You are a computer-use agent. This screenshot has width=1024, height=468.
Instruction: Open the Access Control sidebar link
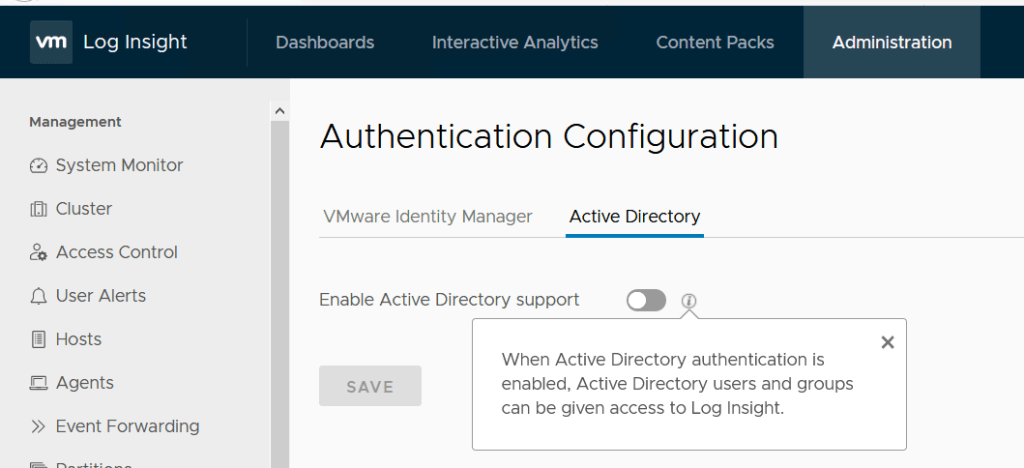(x=117, y=253)
